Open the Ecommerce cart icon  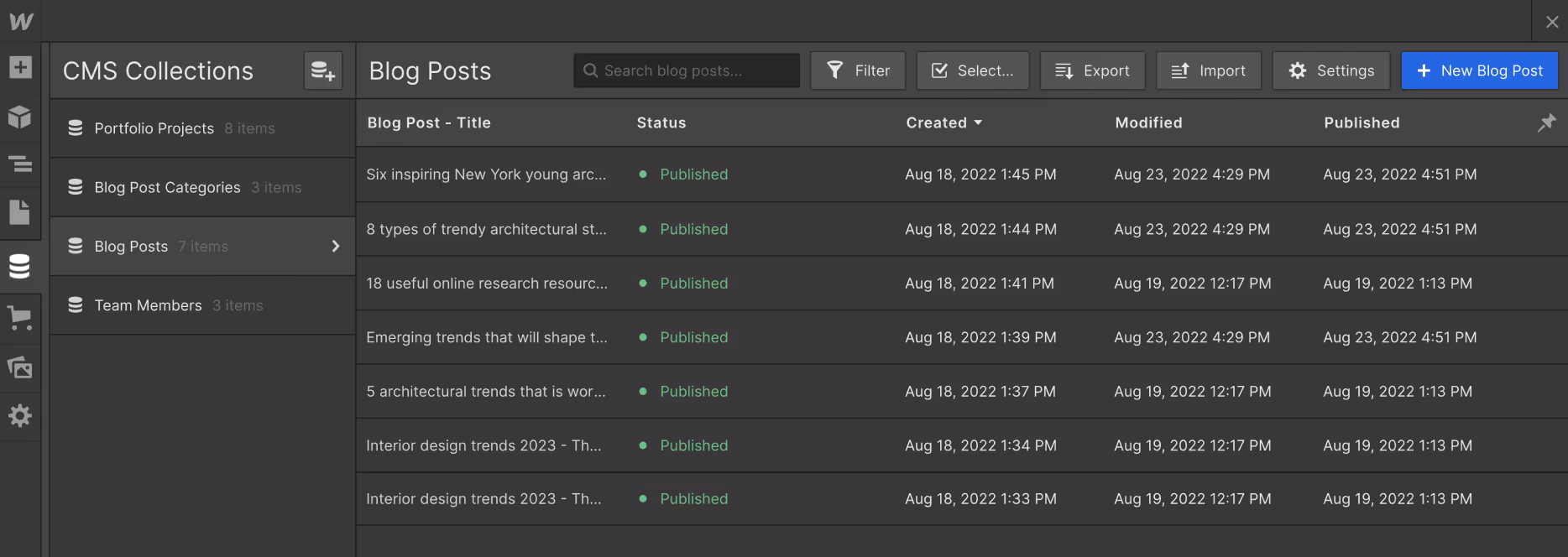pyautogui.click(x=20, y=318)
